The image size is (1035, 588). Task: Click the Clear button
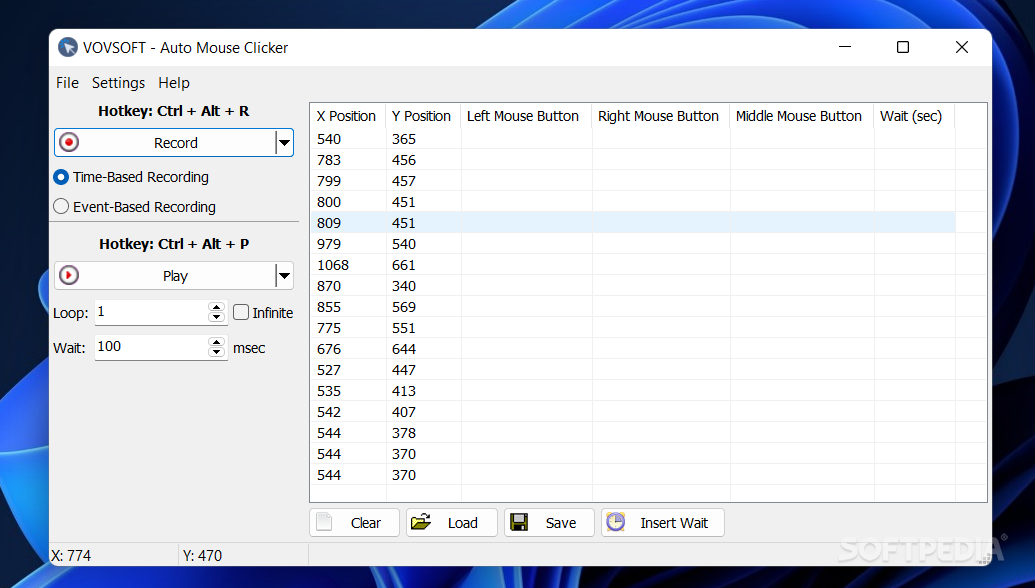(354, 523)
